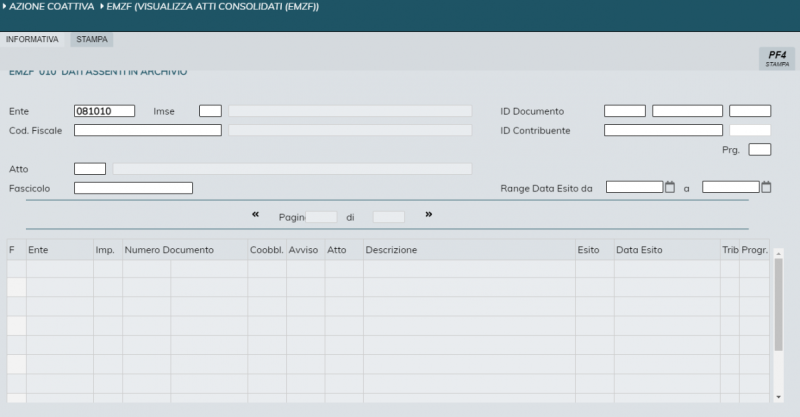The image size is (800, 417).
Task: Click the Imse input field
Action: coord(210,111)
